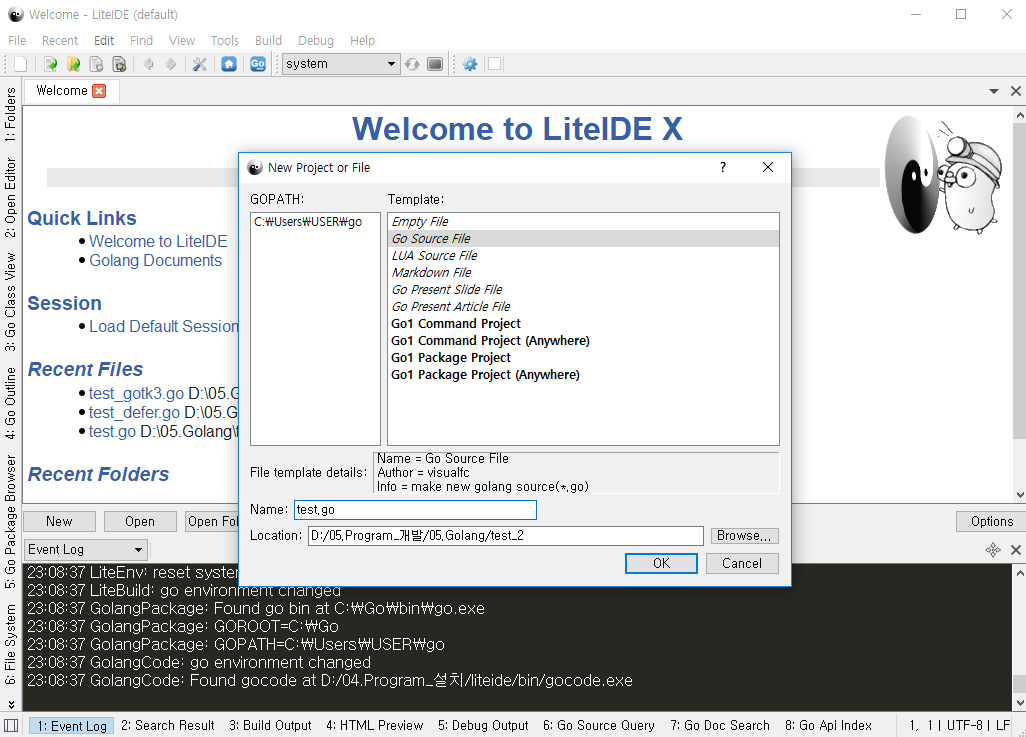Click the New button on Welcome page
The height and width of the screenshot is (737, 1026).
60,521
